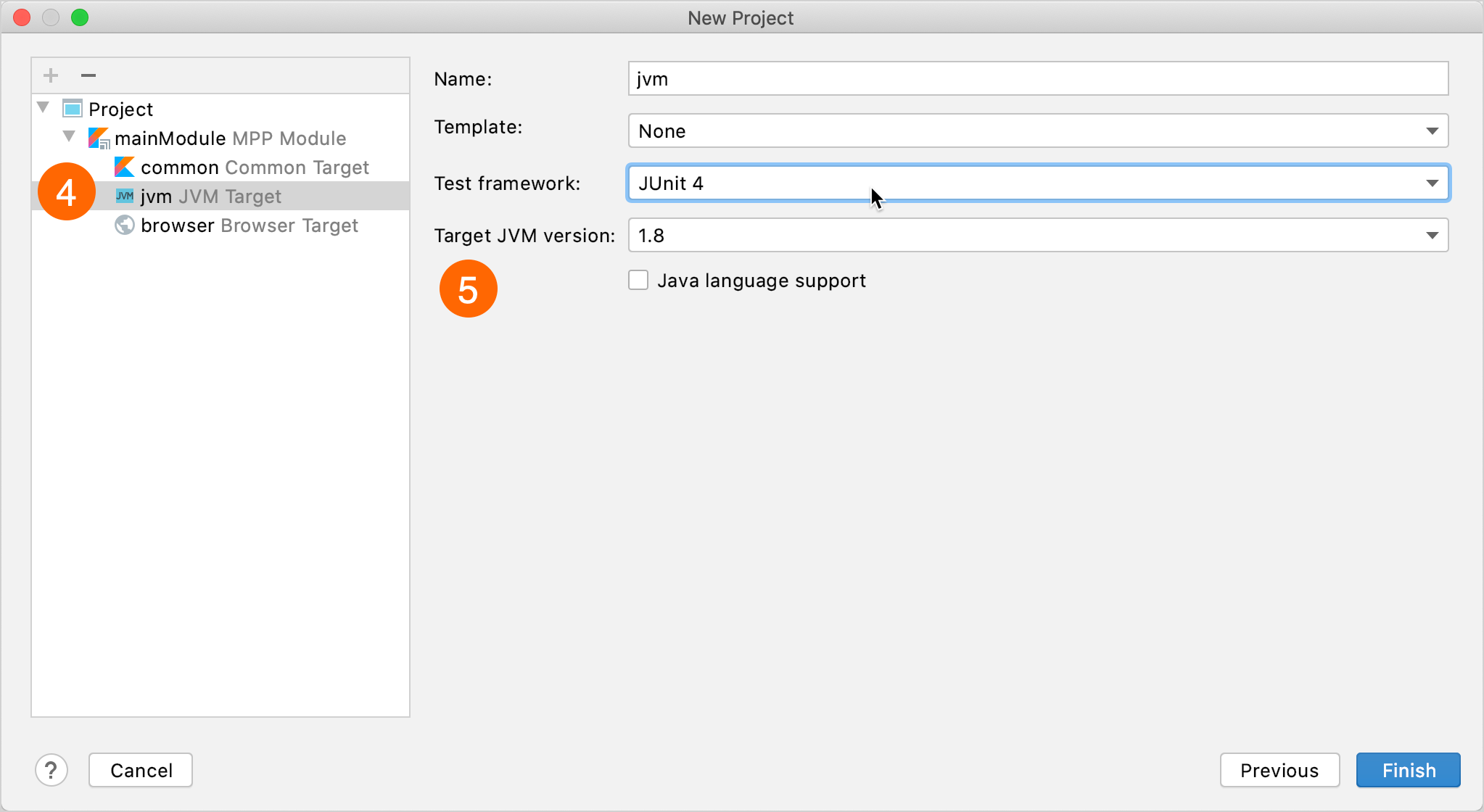Collapse the Project tree node
Image resolution: width=1484 pixels, height=812 pixels.
pos(44,108)
